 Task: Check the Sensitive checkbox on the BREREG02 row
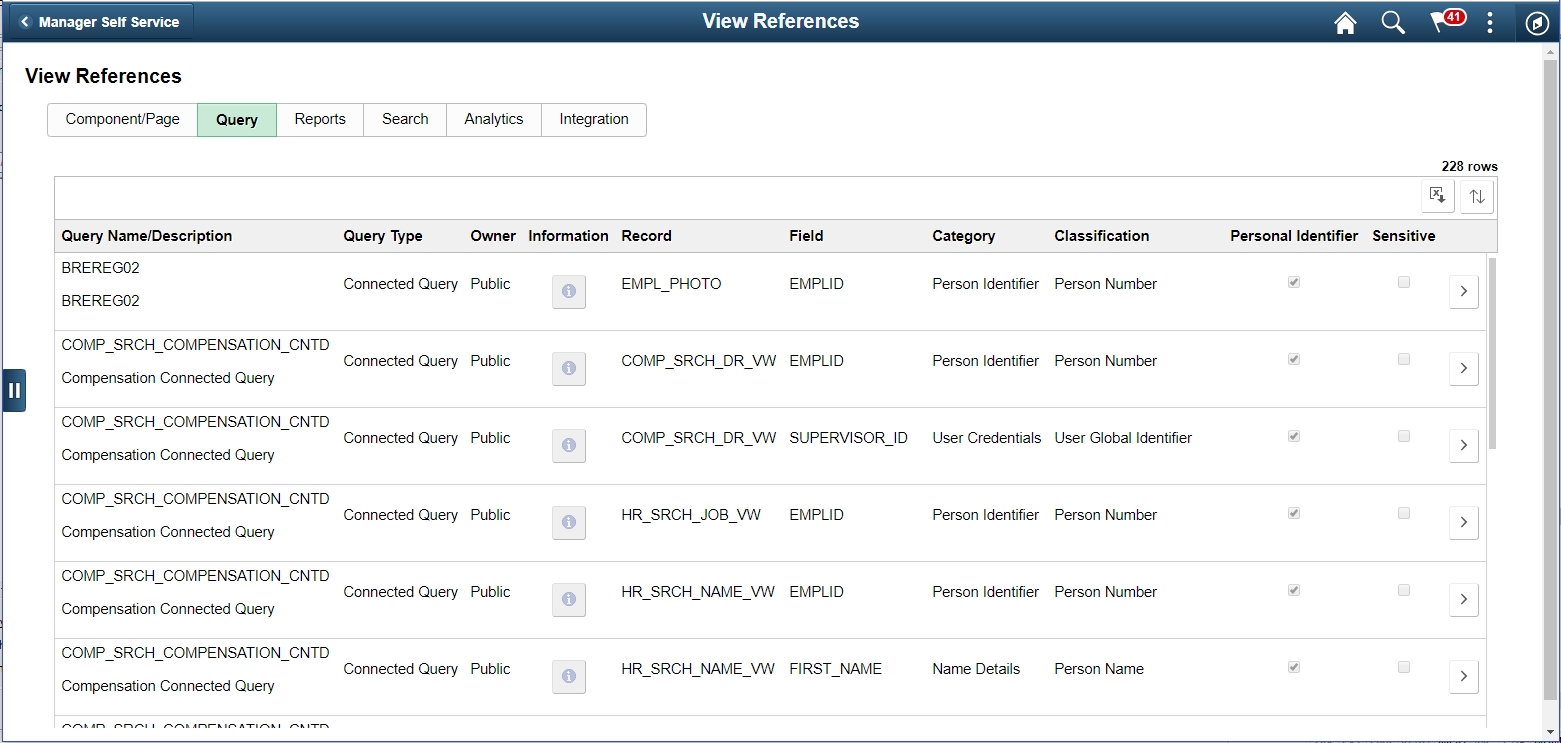click(x=1403, y=281)
